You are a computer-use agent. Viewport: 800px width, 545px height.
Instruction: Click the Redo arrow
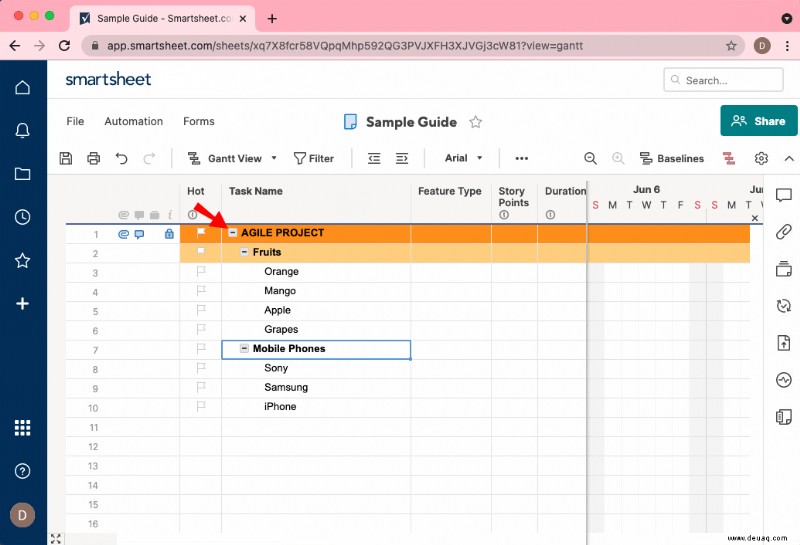[149, 158]
